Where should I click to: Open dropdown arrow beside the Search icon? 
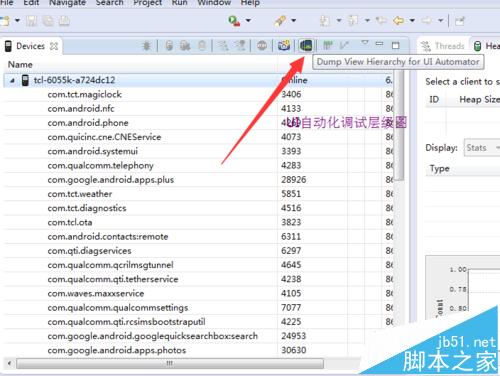click(x=294, y=21)
